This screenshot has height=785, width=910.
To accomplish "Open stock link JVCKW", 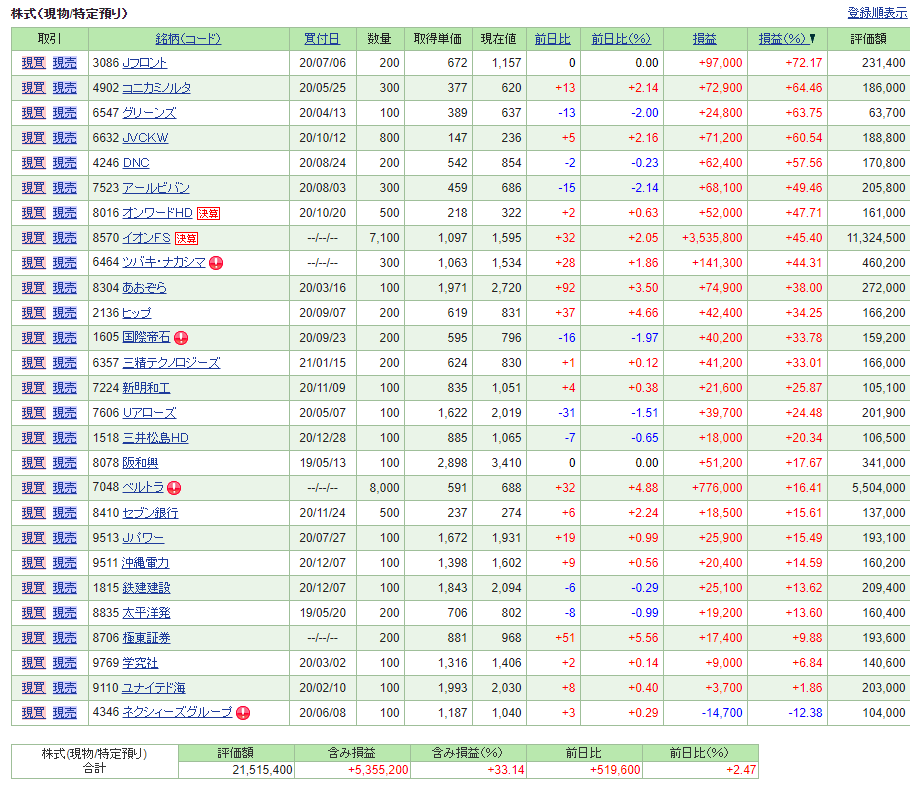I will tap(145, 138).
